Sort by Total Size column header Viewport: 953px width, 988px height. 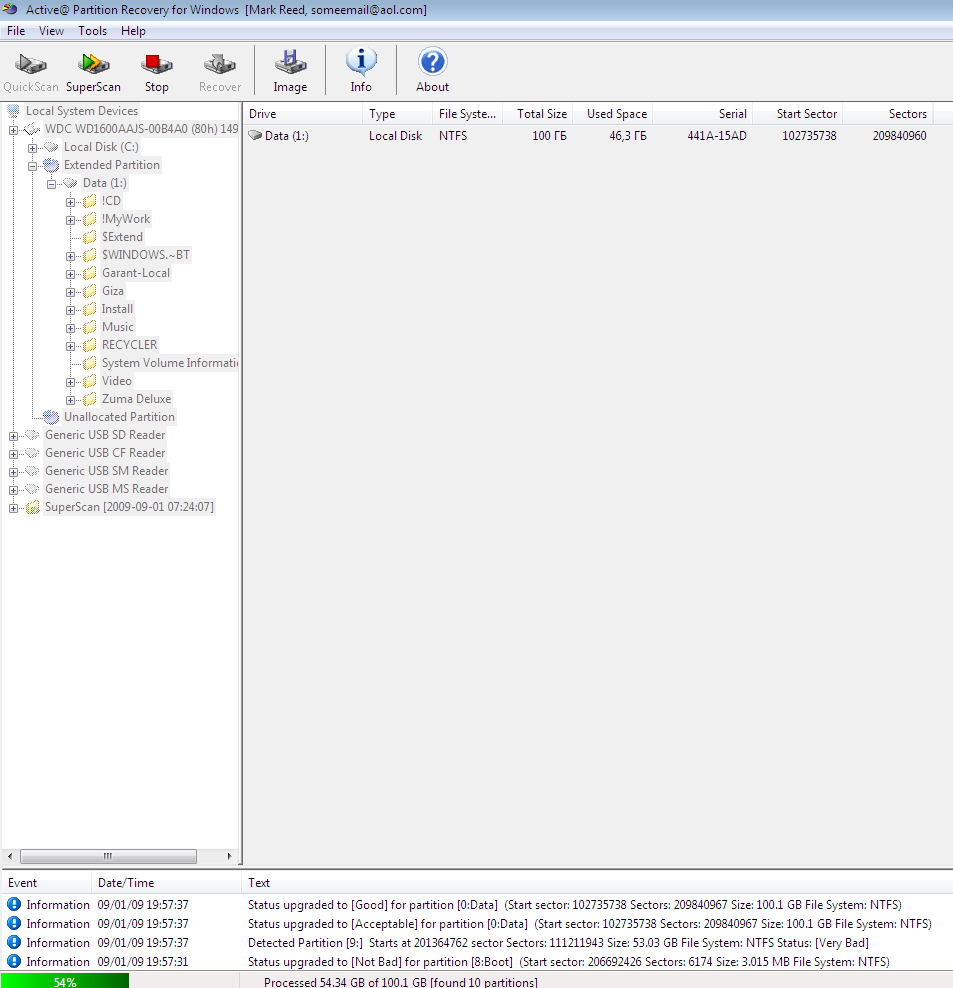coord(541,114)
